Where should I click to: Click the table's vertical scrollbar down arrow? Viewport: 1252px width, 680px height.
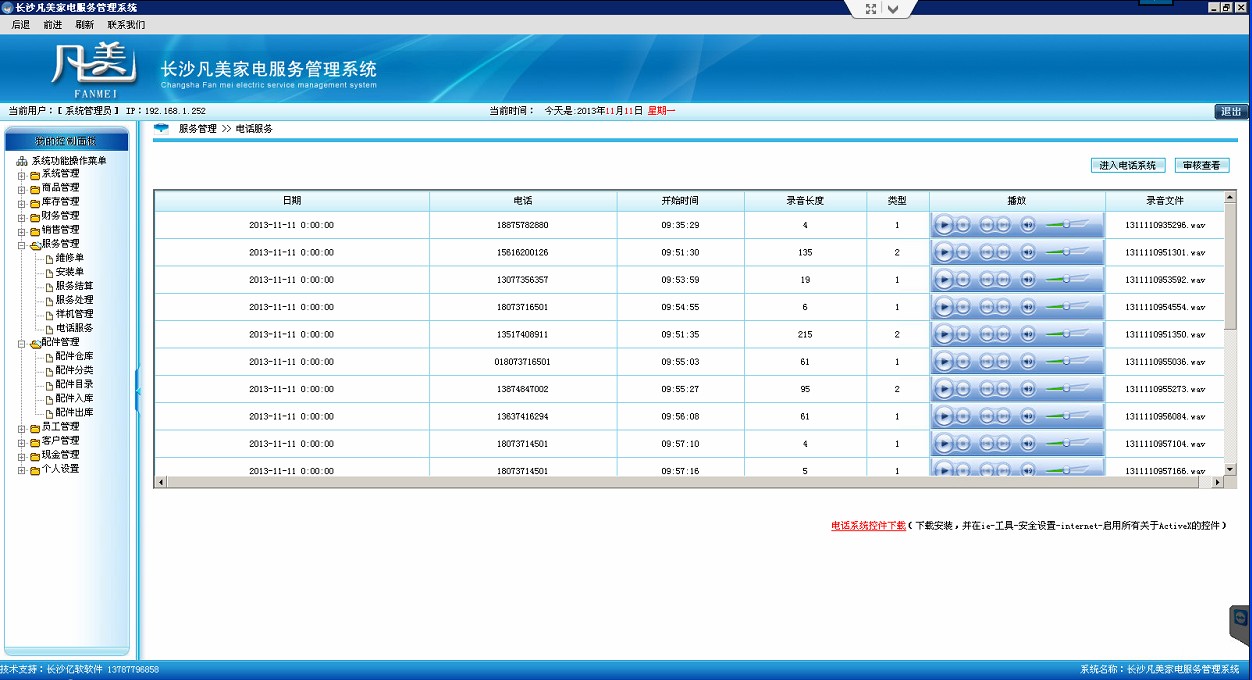coord(1231,469)
